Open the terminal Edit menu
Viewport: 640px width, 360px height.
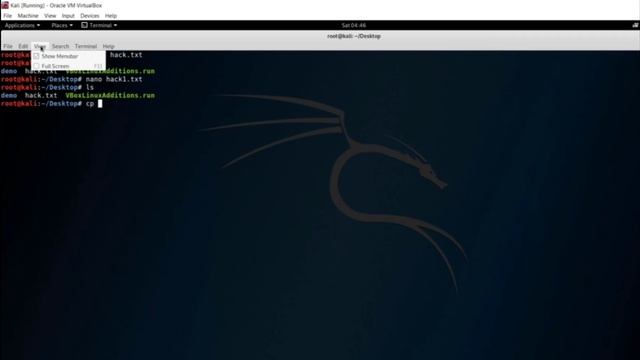coord(23,46)
